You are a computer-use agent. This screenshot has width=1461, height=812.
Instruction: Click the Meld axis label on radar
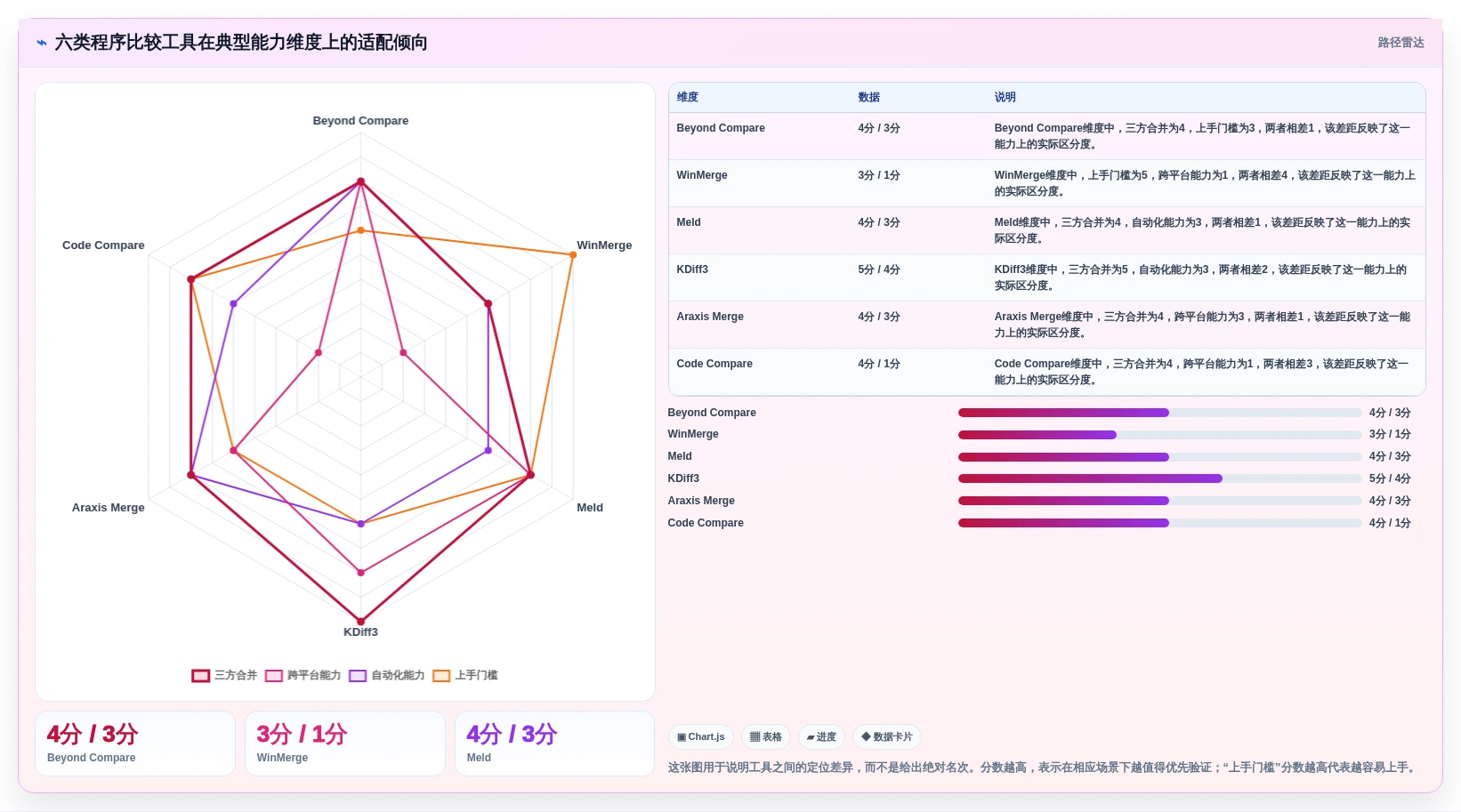click(x=590, y=508)
